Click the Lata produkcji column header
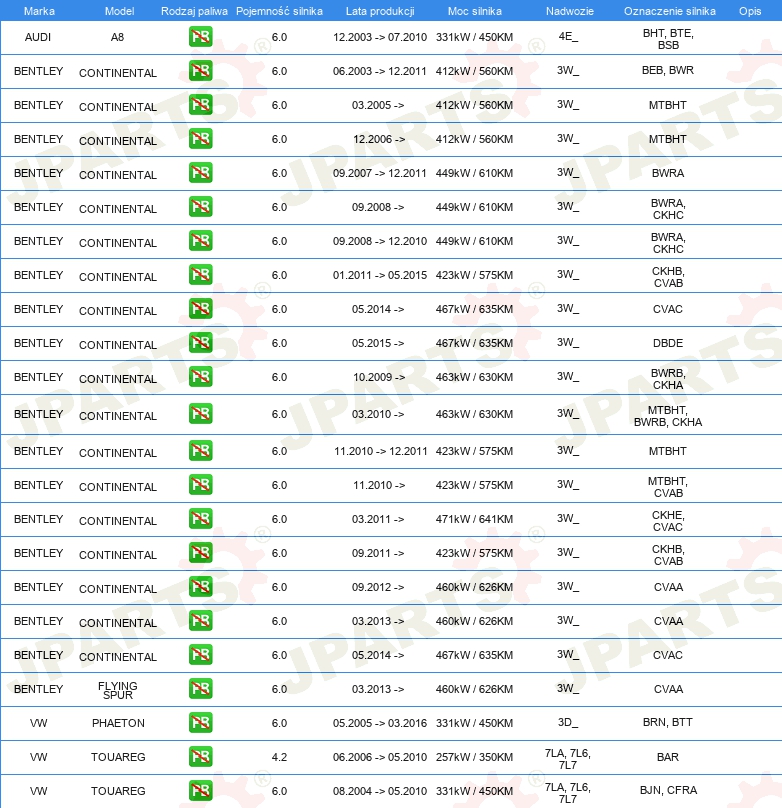The image size is (782, 808). [380, 11]
